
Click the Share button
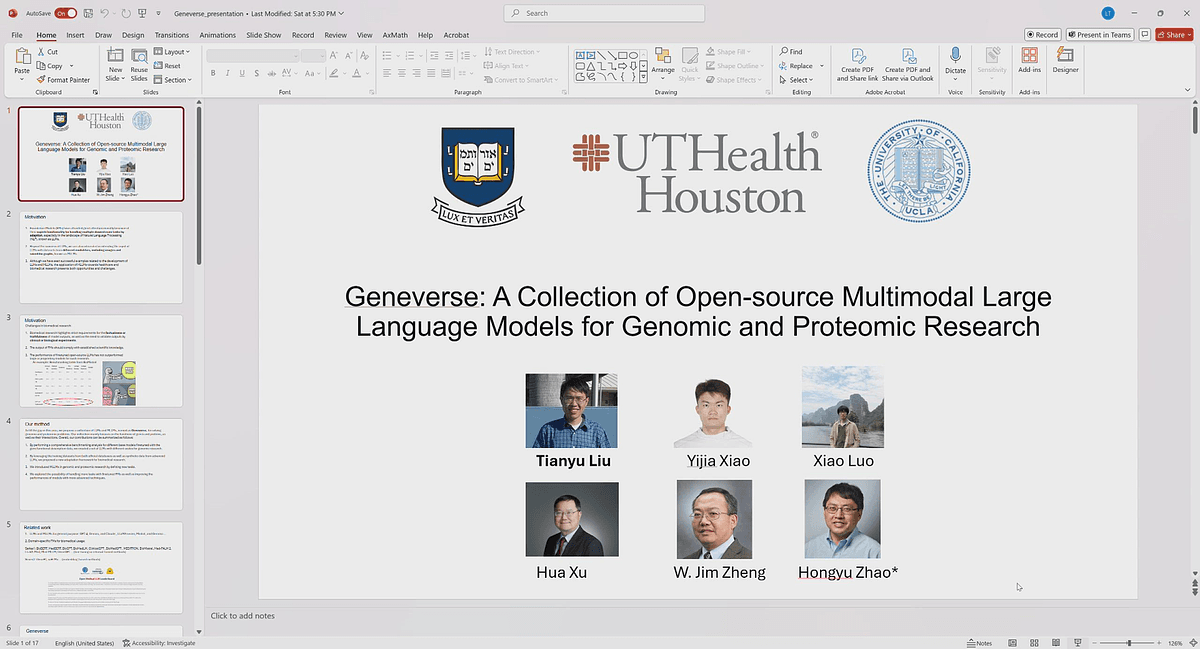(x=1172, y=35)
